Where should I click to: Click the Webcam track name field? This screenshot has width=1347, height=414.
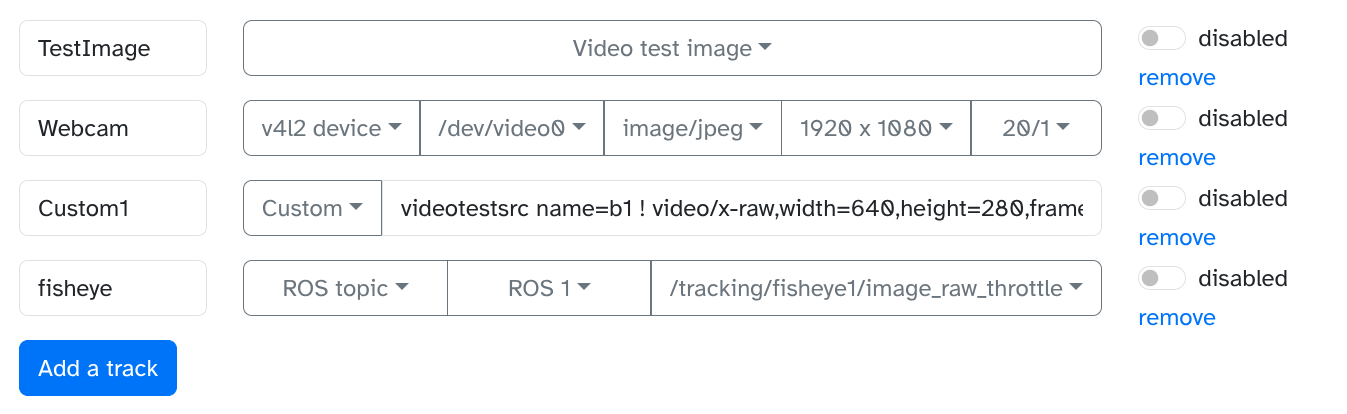[x=113, y=128]
